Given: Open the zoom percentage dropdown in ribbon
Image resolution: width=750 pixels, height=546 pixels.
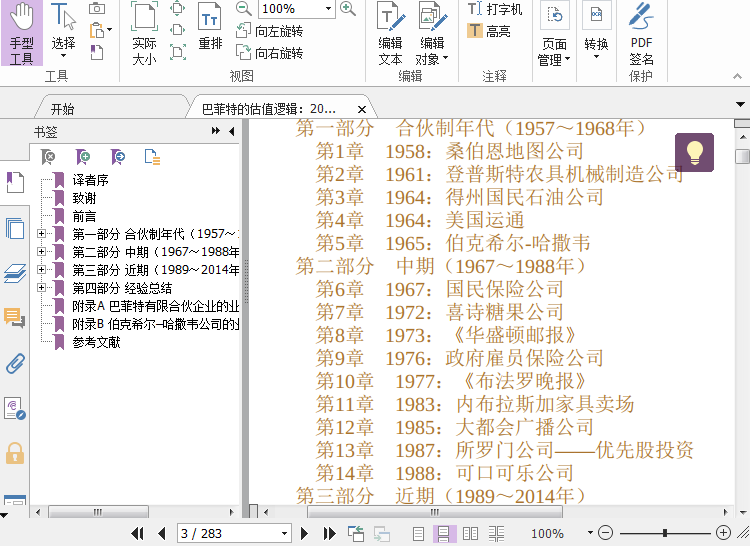Looking at the screenshot, I should click(329, 9).
